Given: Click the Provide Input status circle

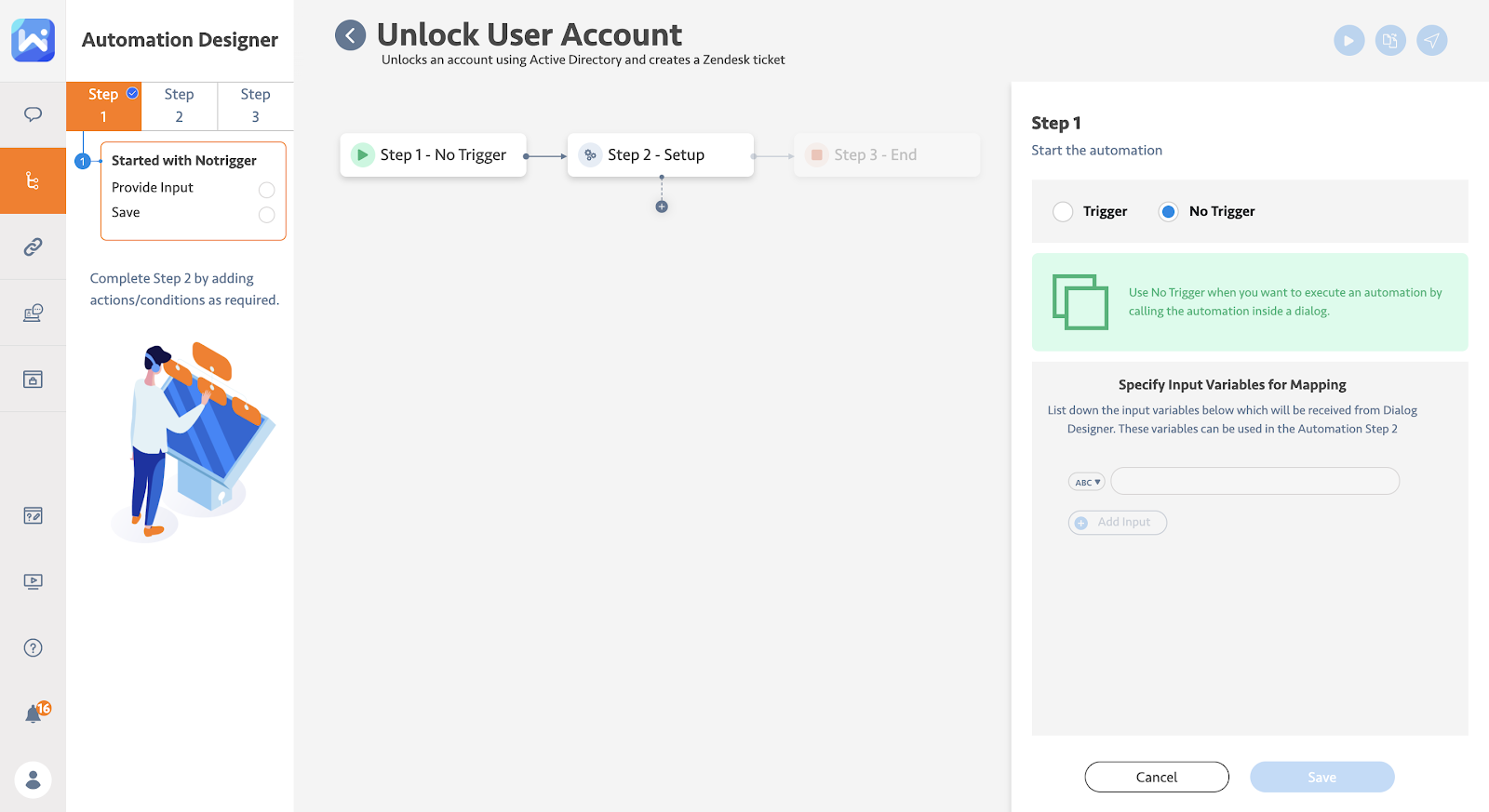Looking at the screenshot, I should (x=266, y=190).
